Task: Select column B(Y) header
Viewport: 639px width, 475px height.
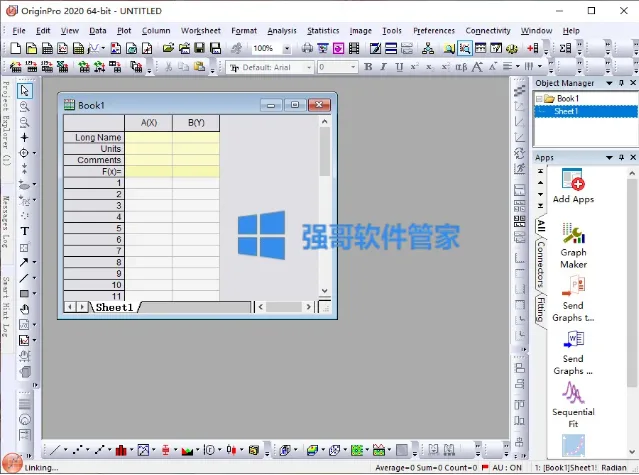Action: pos(196,123)
